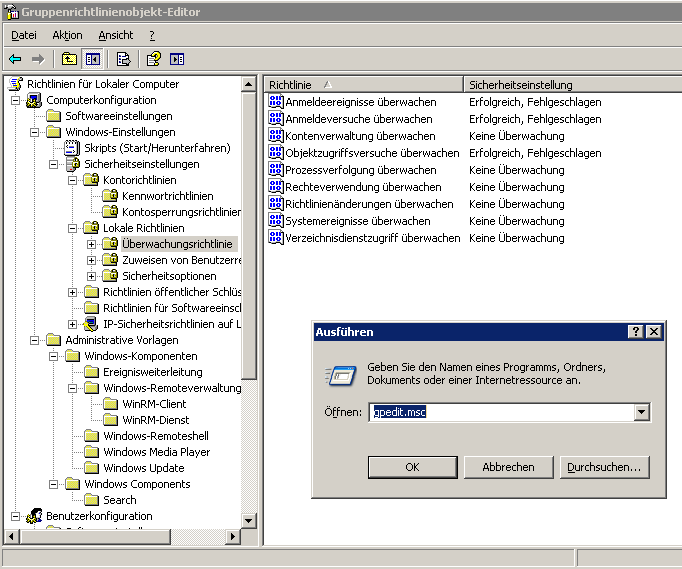Open the Datei menu

click(x=24, y=35)
